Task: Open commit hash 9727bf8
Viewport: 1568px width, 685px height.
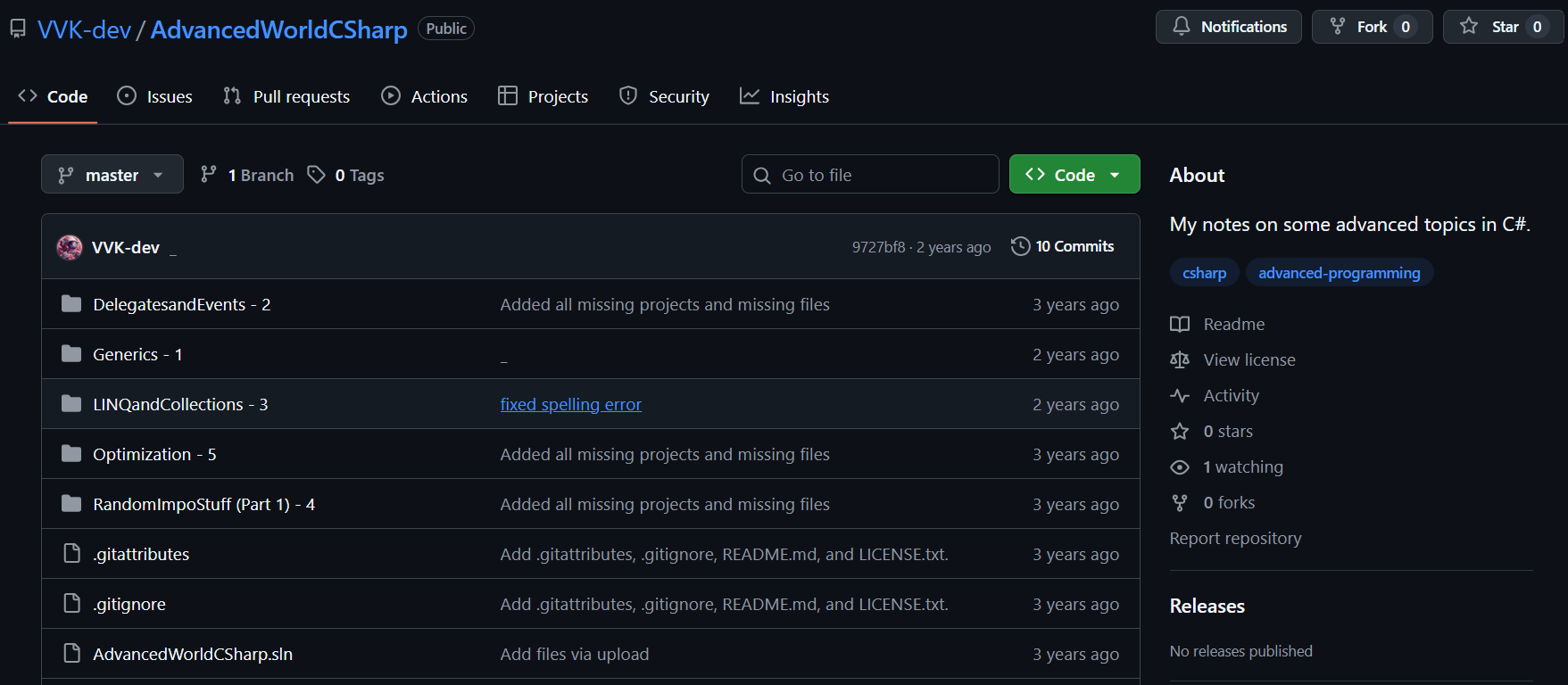Action: tap(878, 247)
